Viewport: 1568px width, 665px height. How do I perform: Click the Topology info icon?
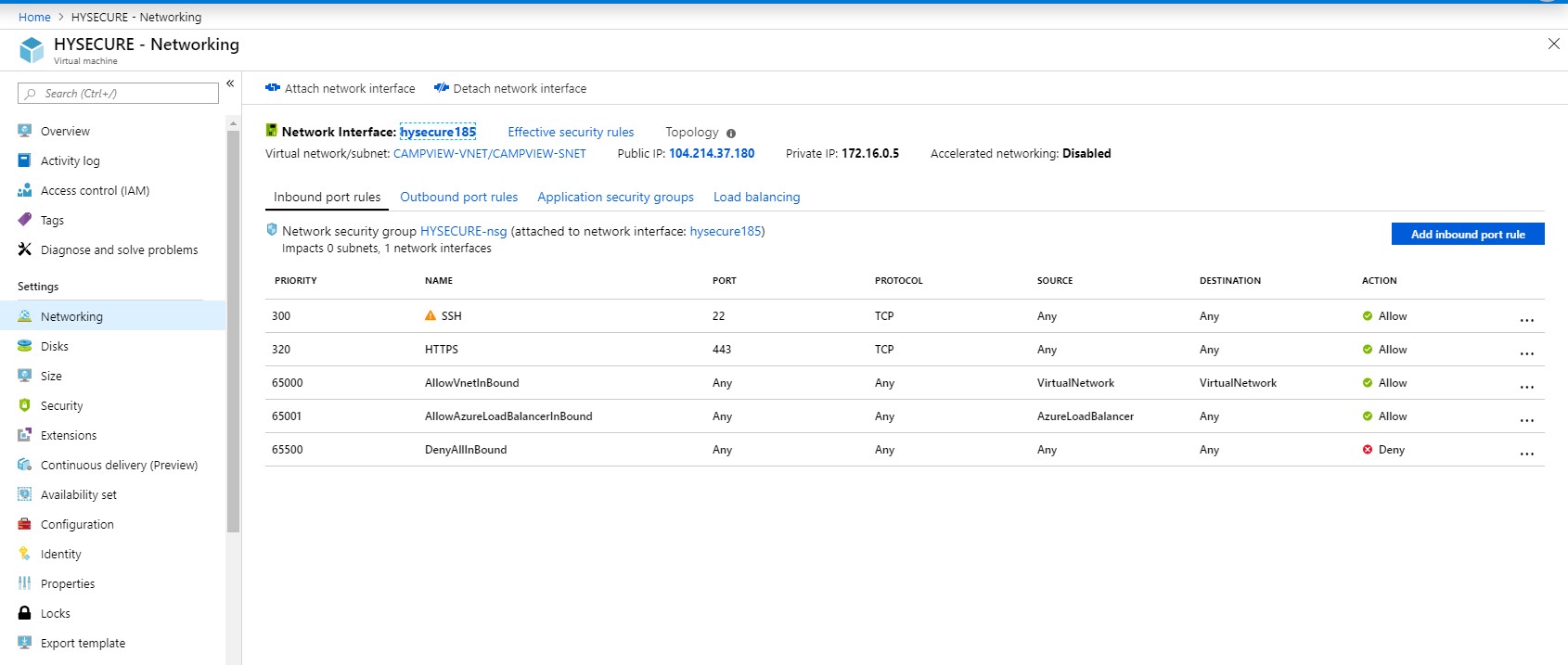click(x=731, y=134)
